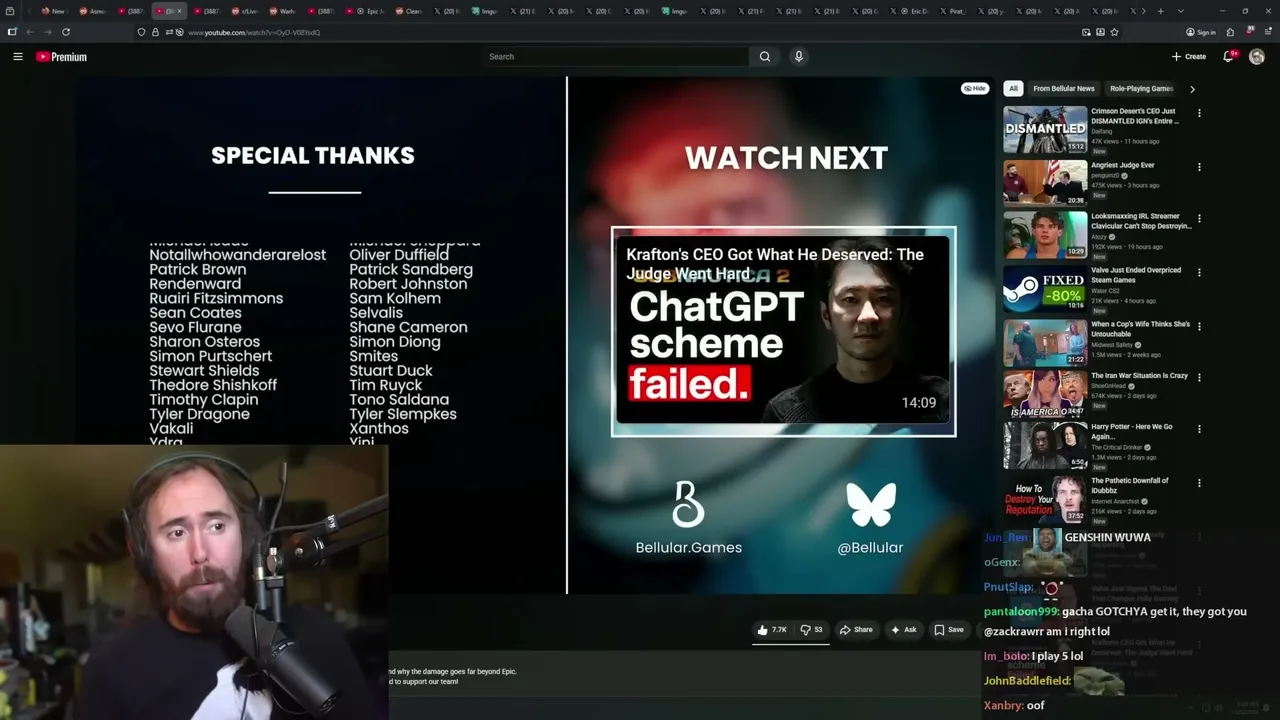Viewport: 1280px width, 720px height.
Task: Go forward using browser forward arrow
Action: pos(47,32)
